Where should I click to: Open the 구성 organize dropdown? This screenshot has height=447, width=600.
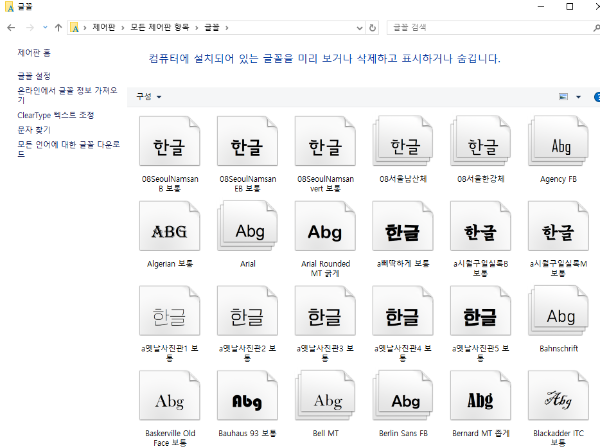[149, 96]
